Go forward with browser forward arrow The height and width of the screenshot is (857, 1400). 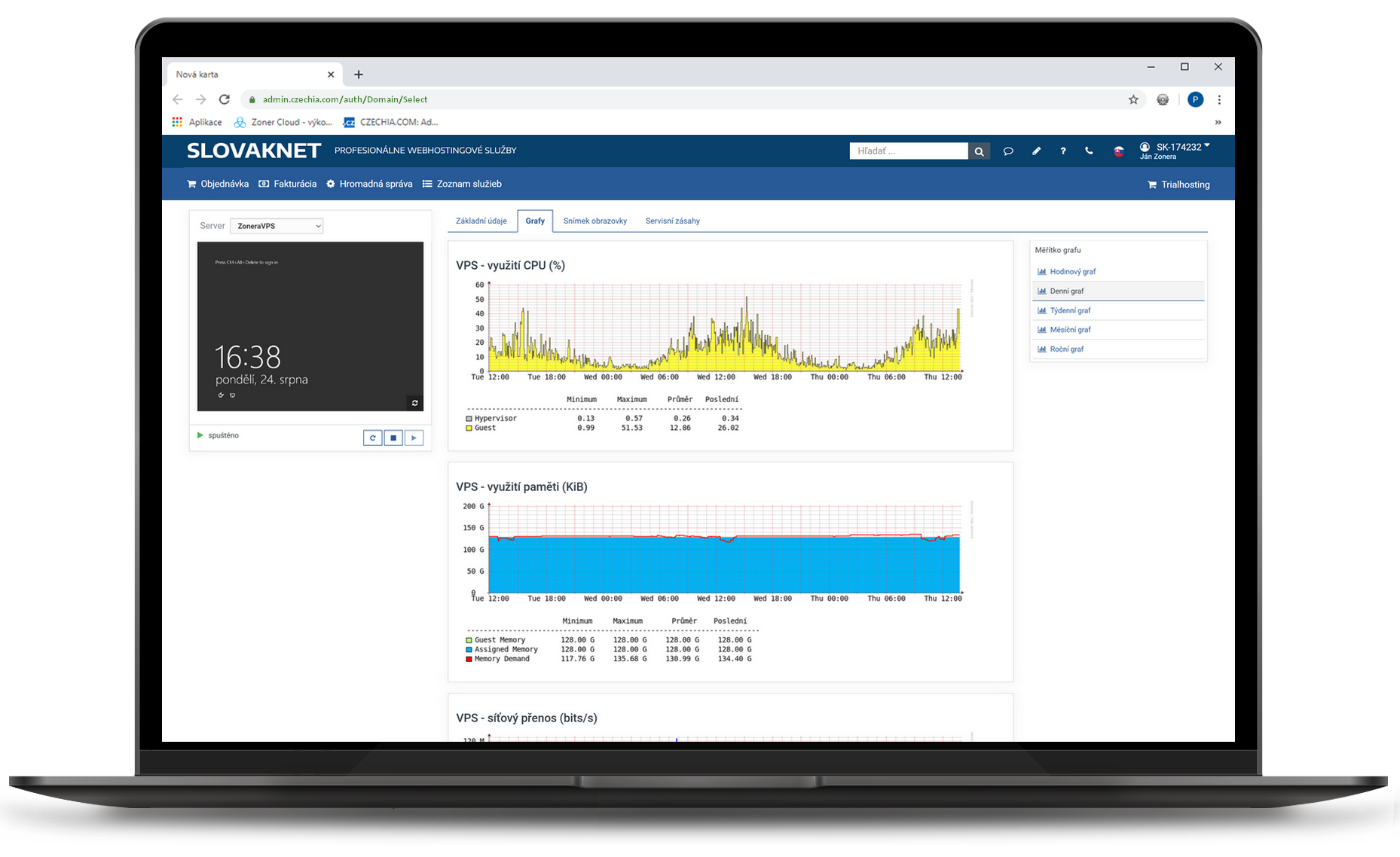(200, 99)
